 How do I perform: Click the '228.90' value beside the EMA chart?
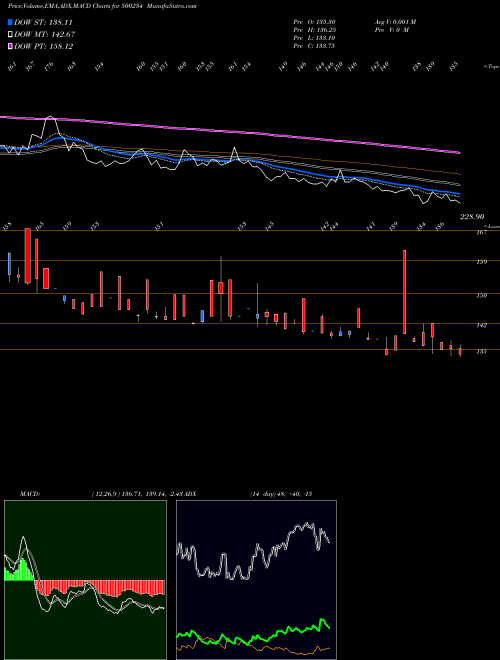(x=472, y=216)
